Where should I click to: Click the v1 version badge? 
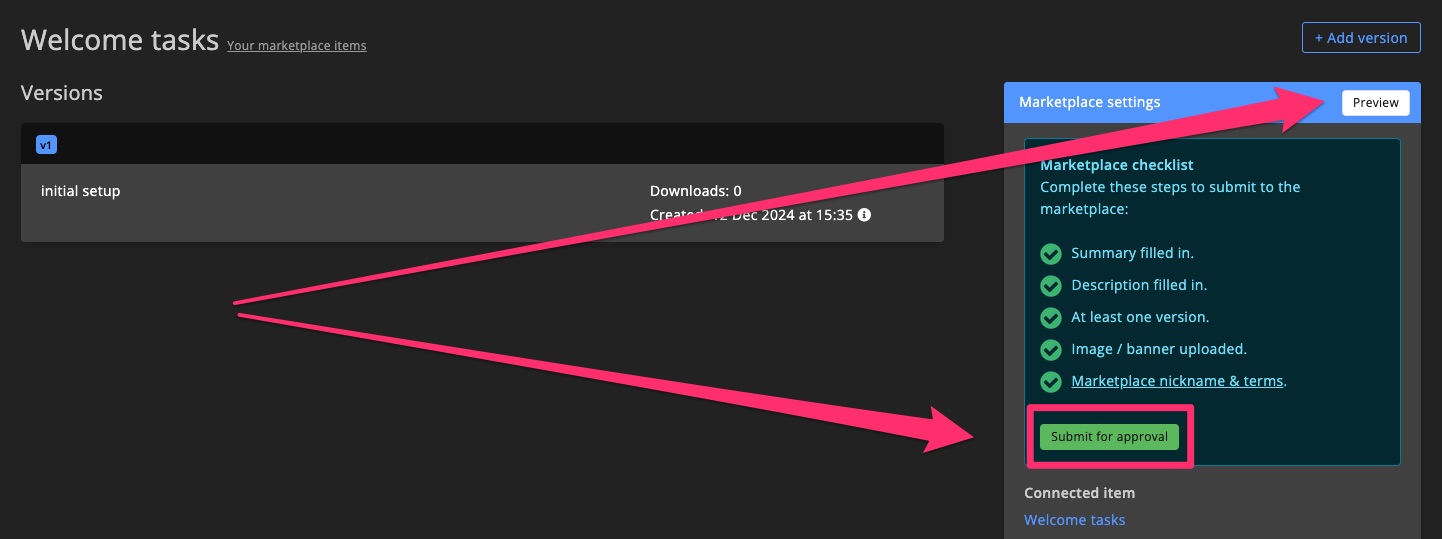pos(46,145)
